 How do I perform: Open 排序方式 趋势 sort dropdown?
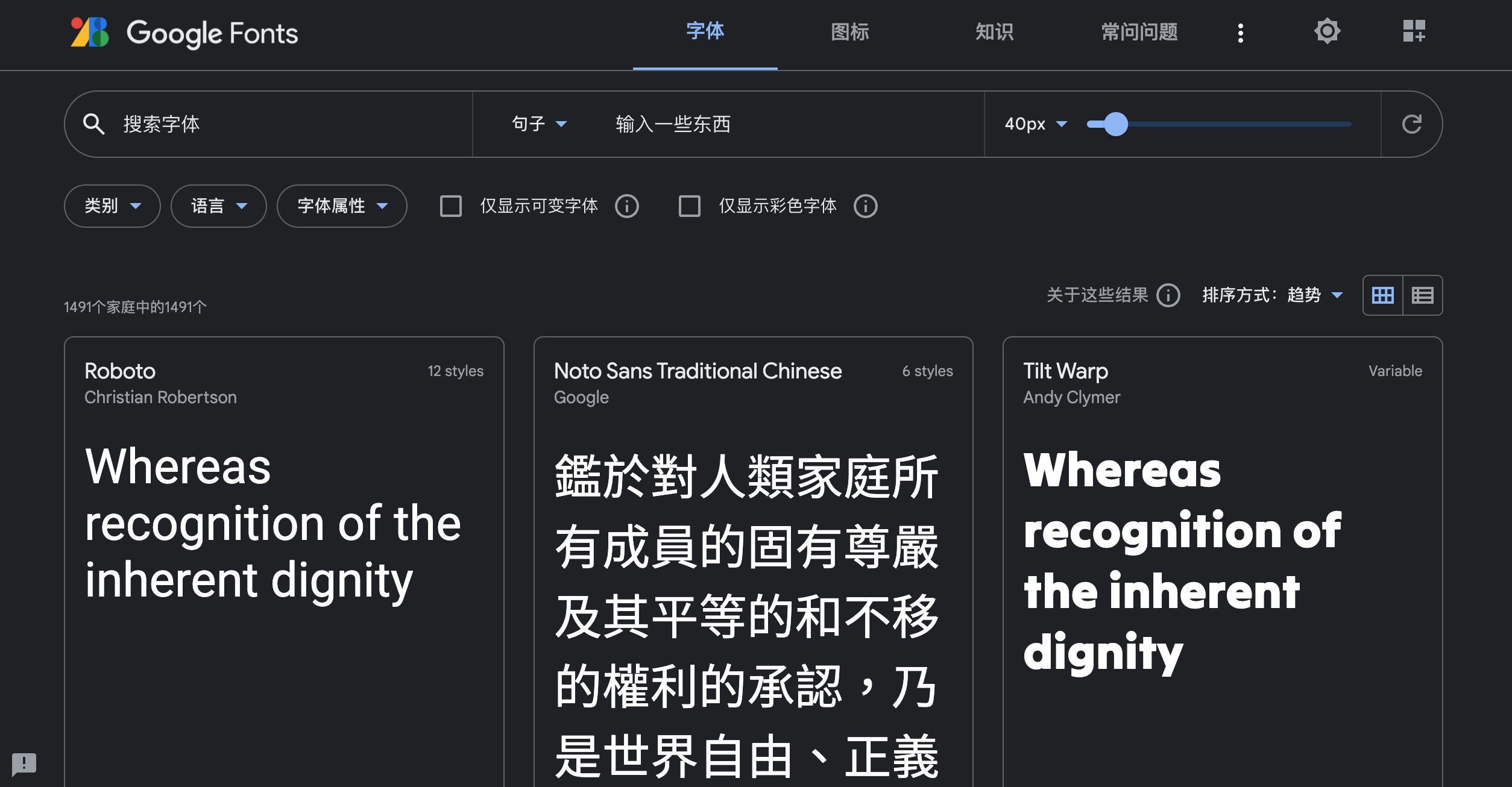(1272, 295)
